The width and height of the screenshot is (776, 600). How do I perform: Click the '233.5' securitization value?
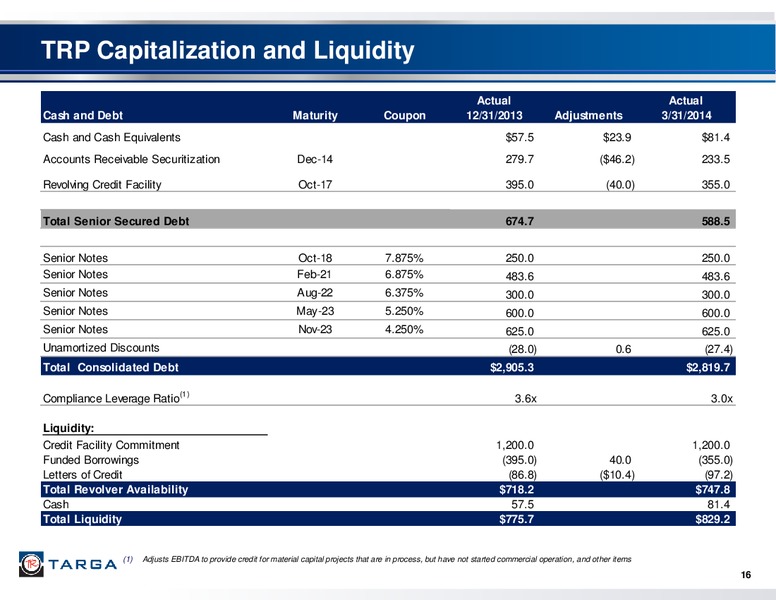(x=715, y=159)
